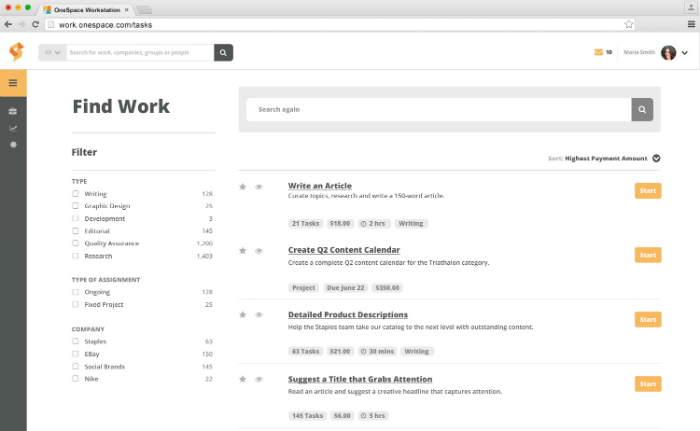Star the Create Q2 Content Calendar task
Image resolution: width=700 pixels, height=431 pixels.
[242, 251]
